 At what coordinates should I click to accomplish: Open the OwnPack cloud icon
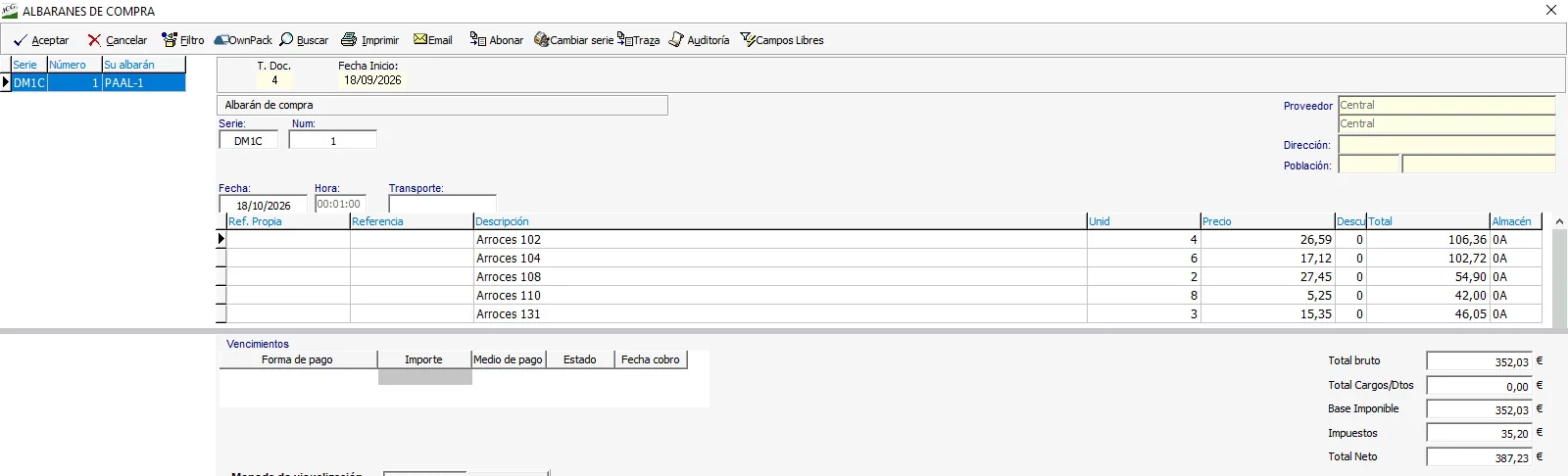click(x=221, y=40)
